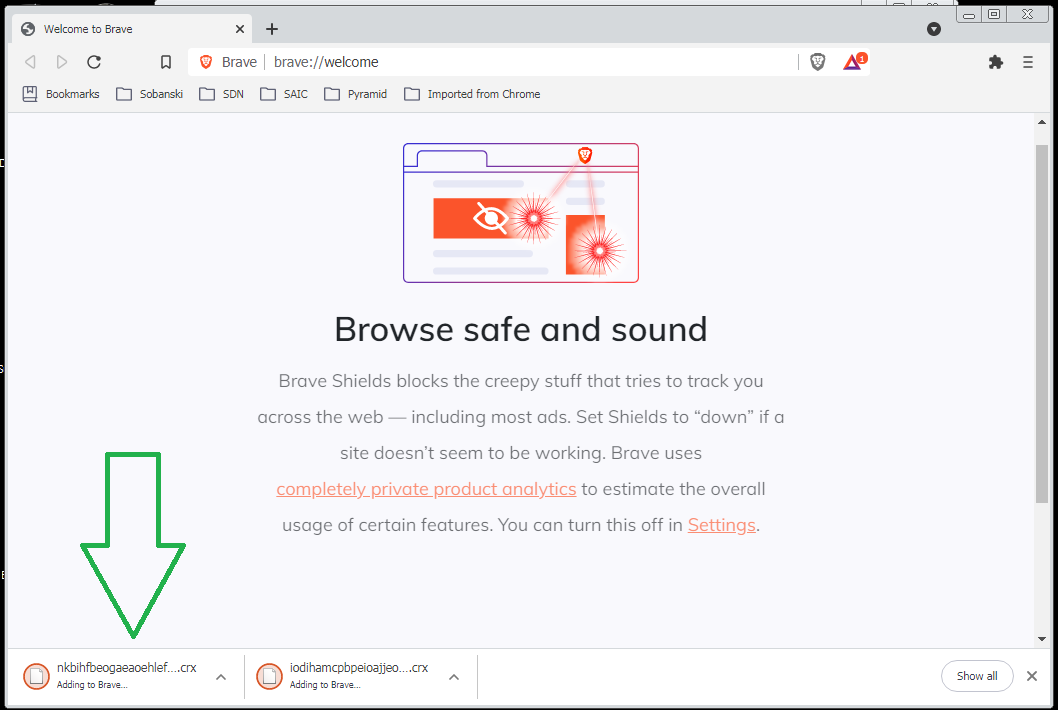
Task: Open the Brave Rewards triangle icon
Action: point(854,62)
